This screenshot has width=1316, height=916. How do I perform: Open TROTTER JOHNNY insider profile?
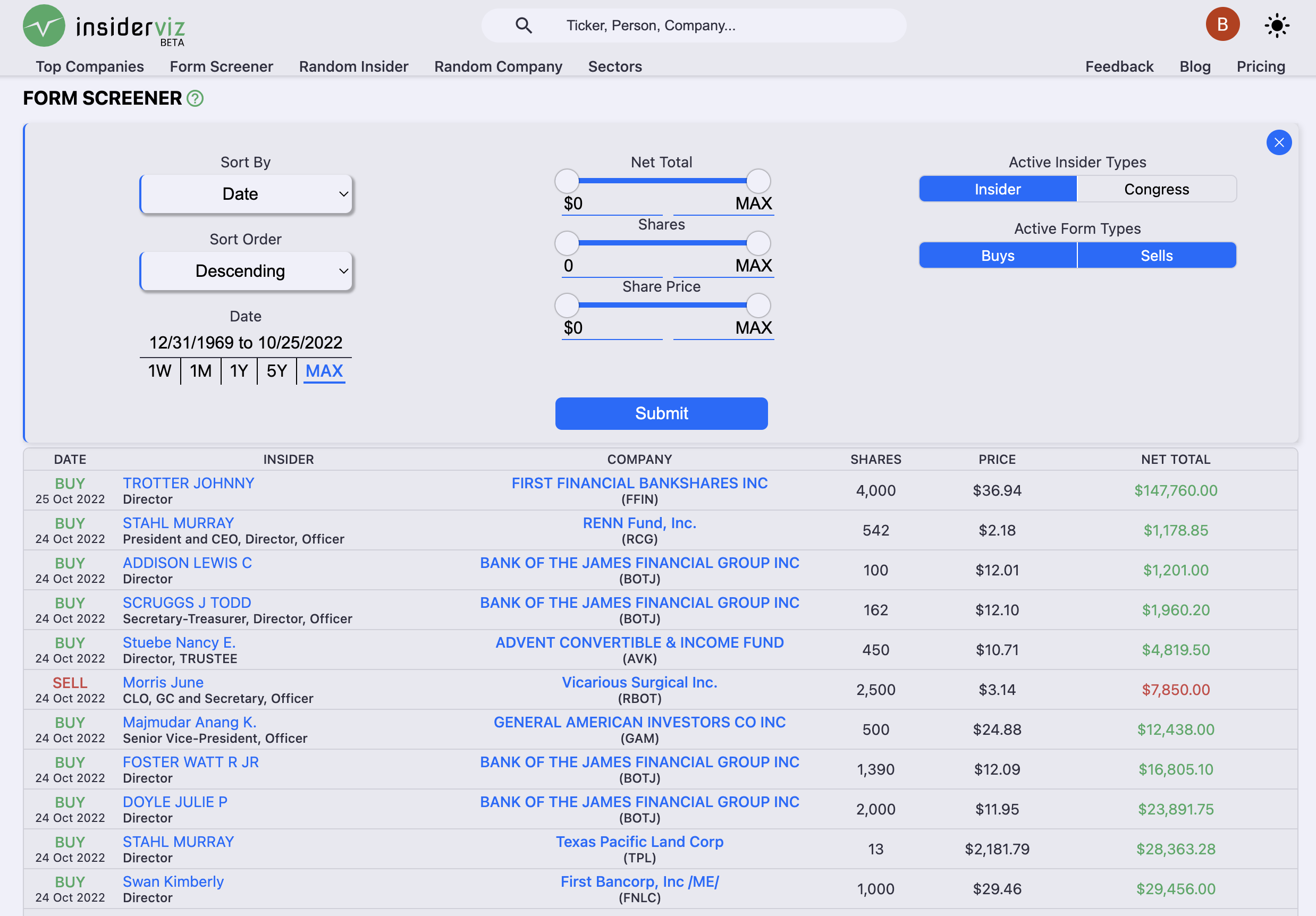(189, 483)
